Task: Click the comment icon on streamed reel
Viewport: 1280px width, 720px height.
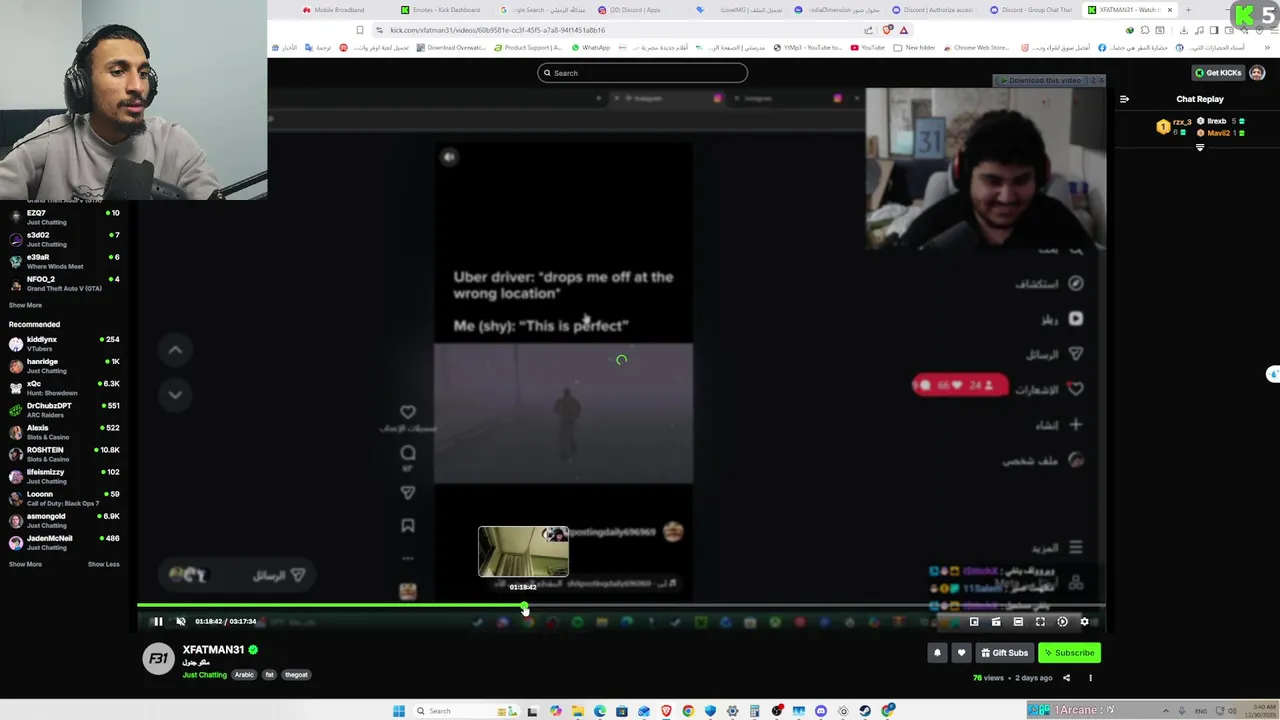Action: click(x=408, y=453)
